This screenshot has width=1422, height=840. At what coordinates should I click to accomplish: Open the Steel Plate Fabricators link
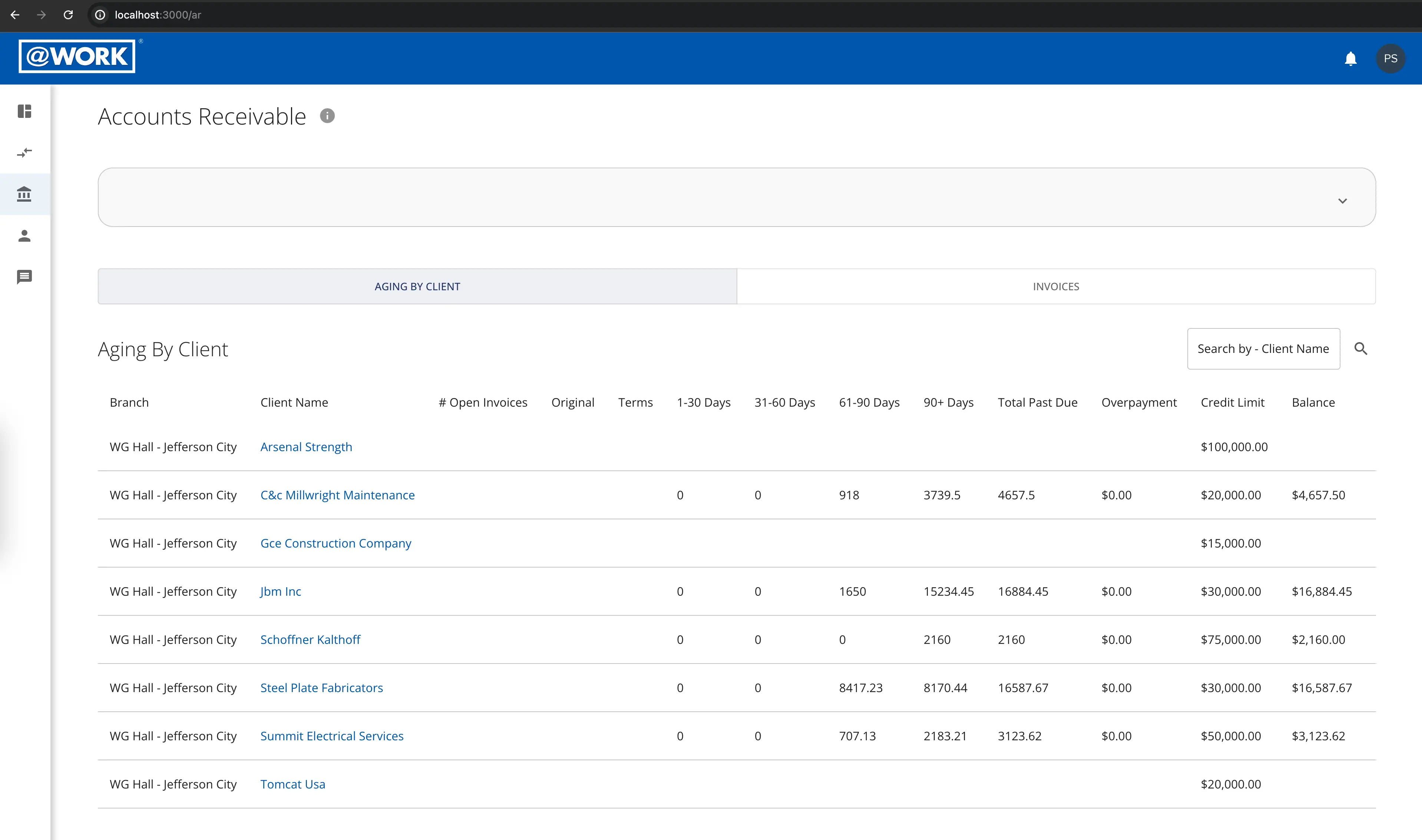pyautogui.click(x=321, y=687)
